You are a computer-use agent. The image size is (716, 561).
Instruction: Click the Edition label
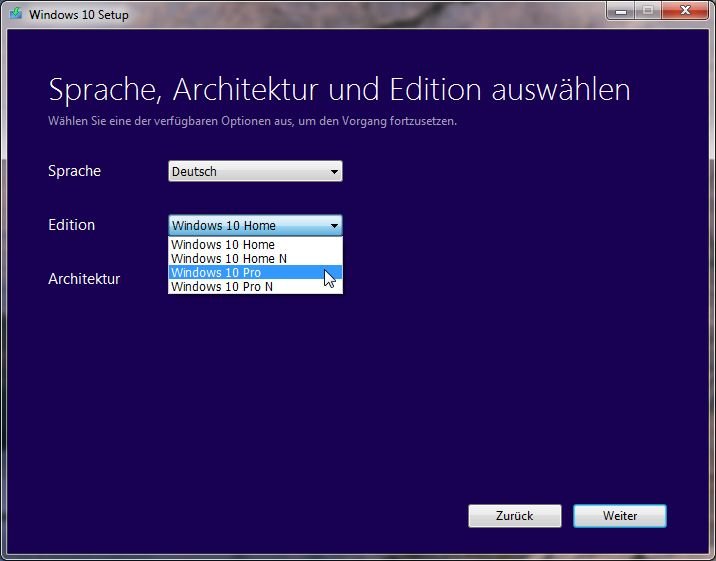coord(72,225)
